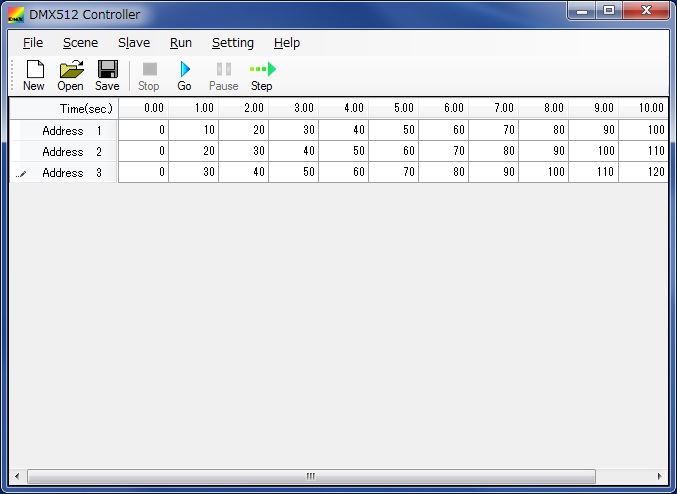This screenshot has height=494, width=677.
Task: Select the Address 2 row header
Action: click(63, 151)
